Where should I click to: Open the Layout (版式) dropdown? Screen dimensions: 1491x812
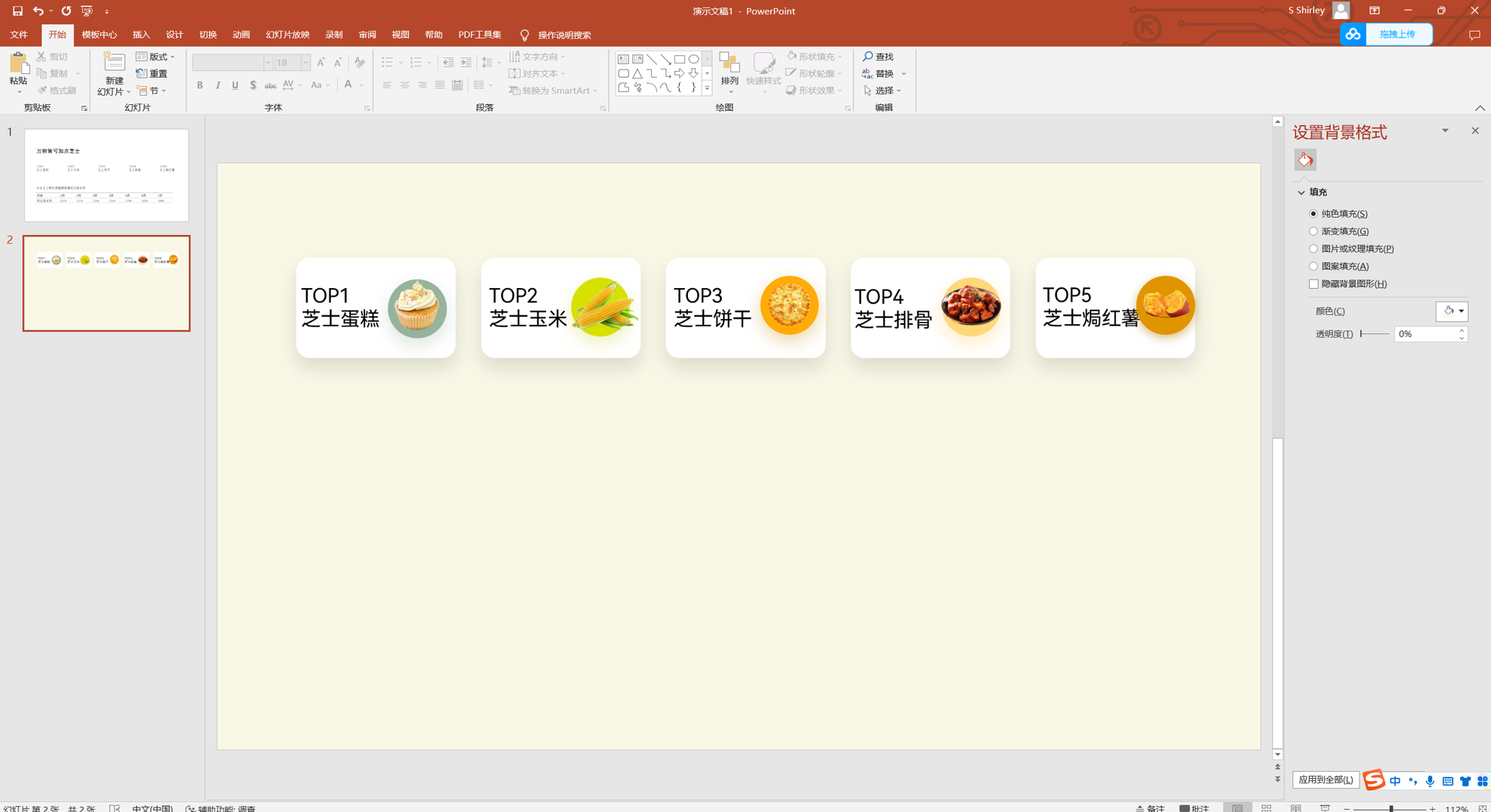point(156,57)
